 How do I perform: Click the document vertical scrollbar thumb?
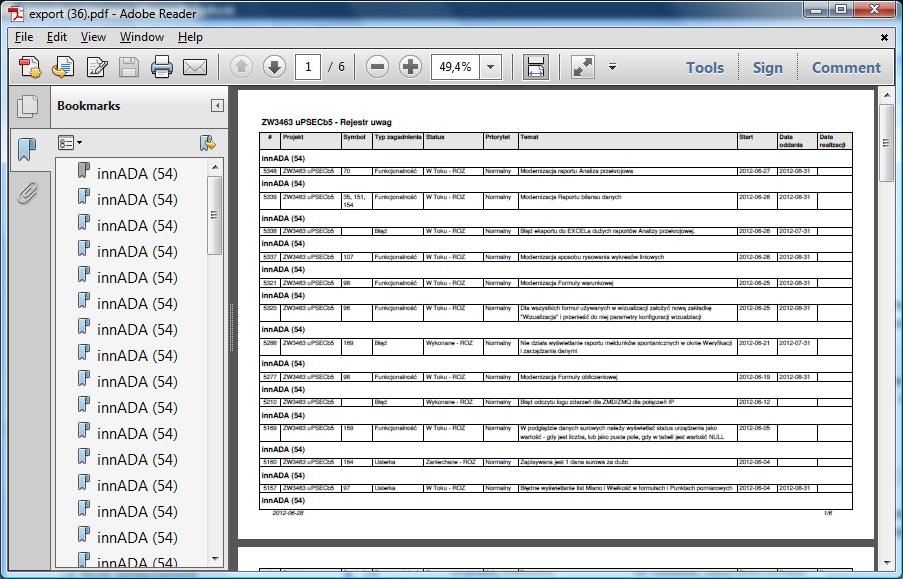[886, 143]
